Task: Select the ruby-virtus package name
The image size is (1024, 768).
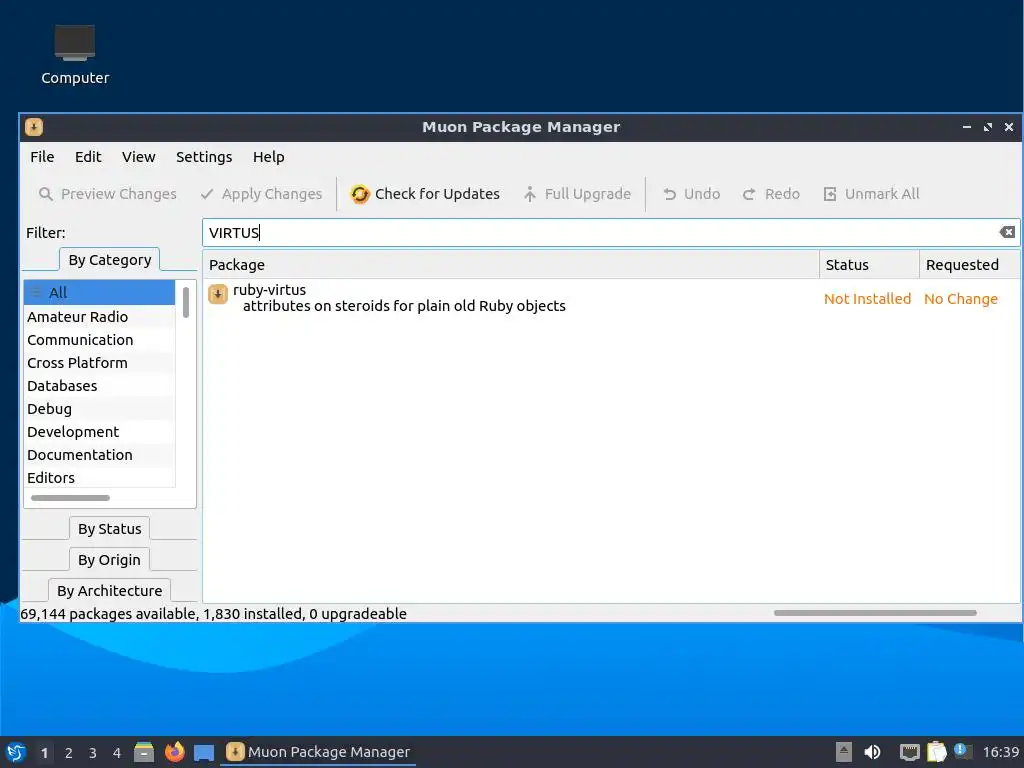Action: click(269, 289)
